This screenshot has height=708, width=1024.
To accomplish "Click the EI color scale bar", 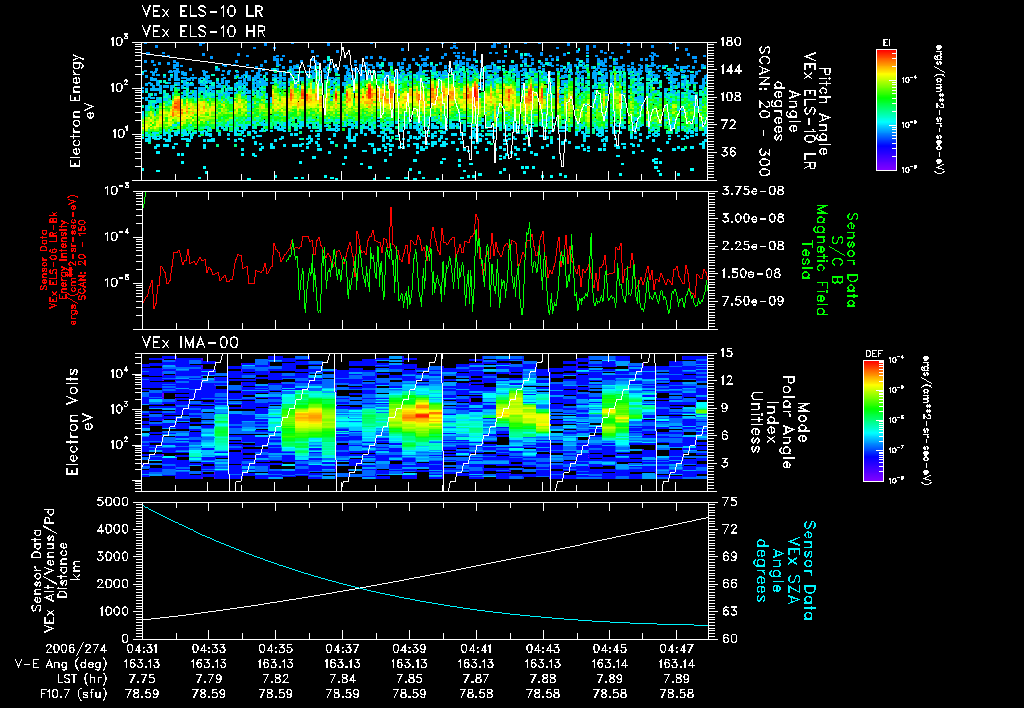I will [886, 109].
